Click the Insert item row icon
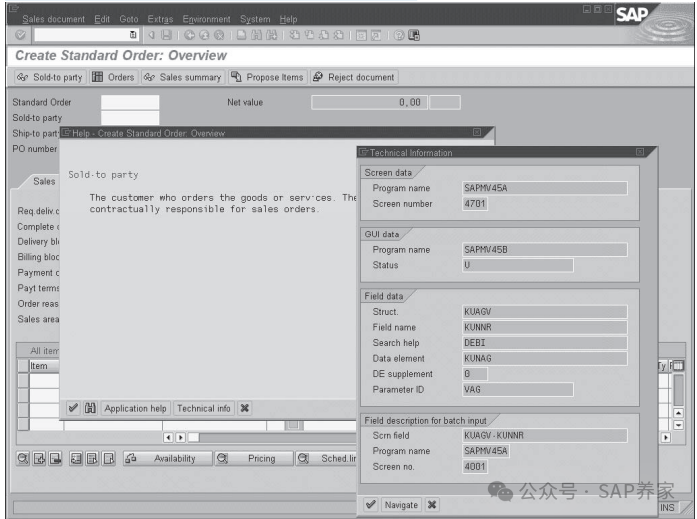The height and width of the screenshot is (519, 697). pyautogui.click(x=39, y=458)
